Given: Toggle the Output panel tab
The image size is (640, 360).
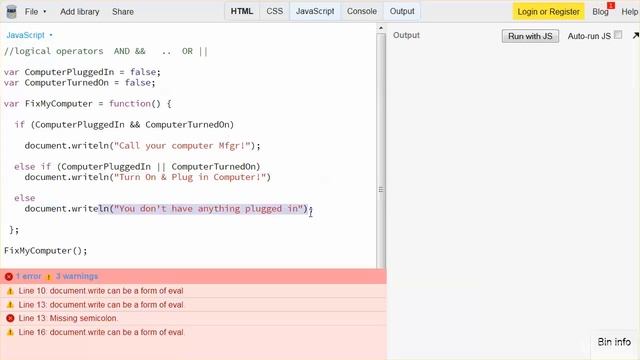Looking at the screenshot, I should click(402, 11).
